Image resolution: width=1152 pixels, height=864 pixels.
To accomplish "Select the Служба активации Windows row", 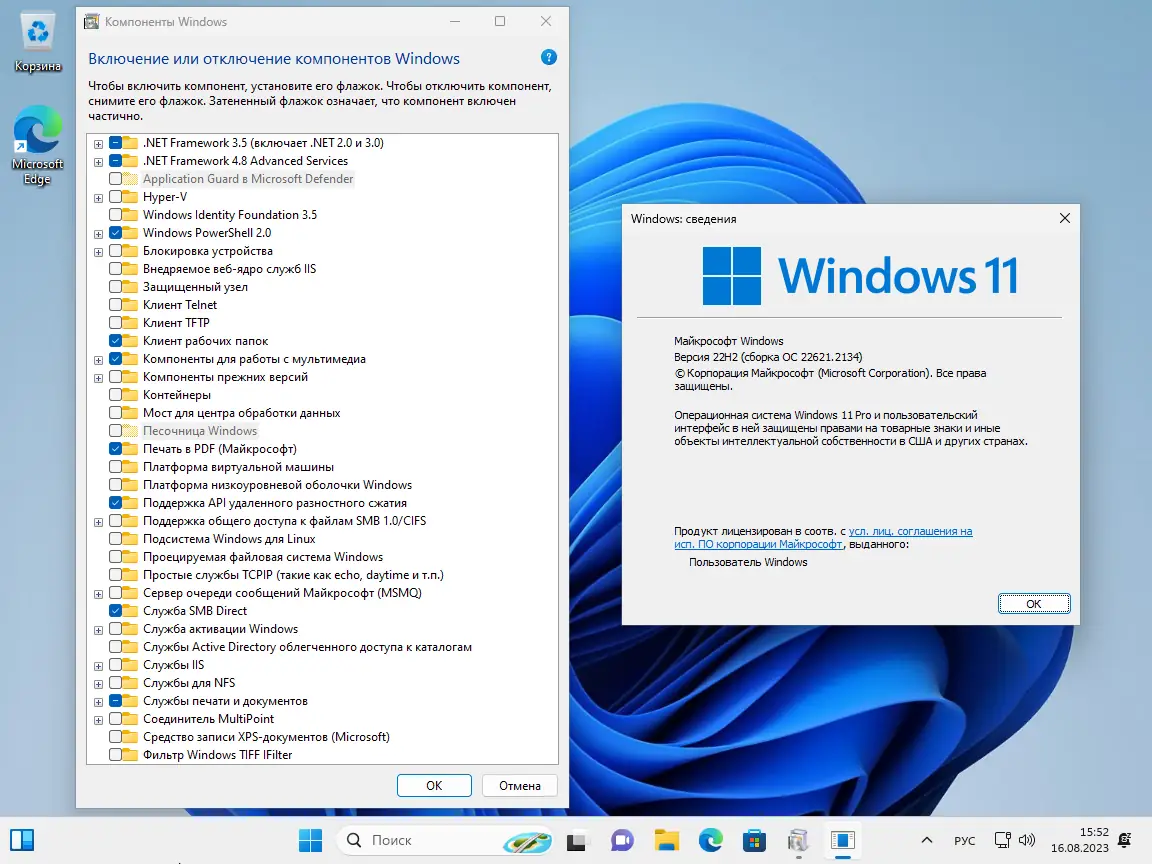I will click(220, 629).
